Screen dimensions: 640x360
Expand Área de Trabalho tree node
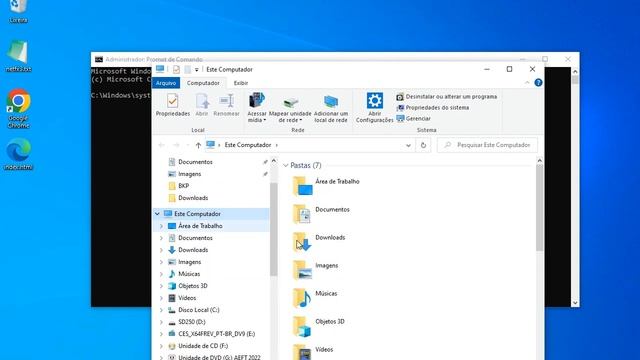[161, 226]
